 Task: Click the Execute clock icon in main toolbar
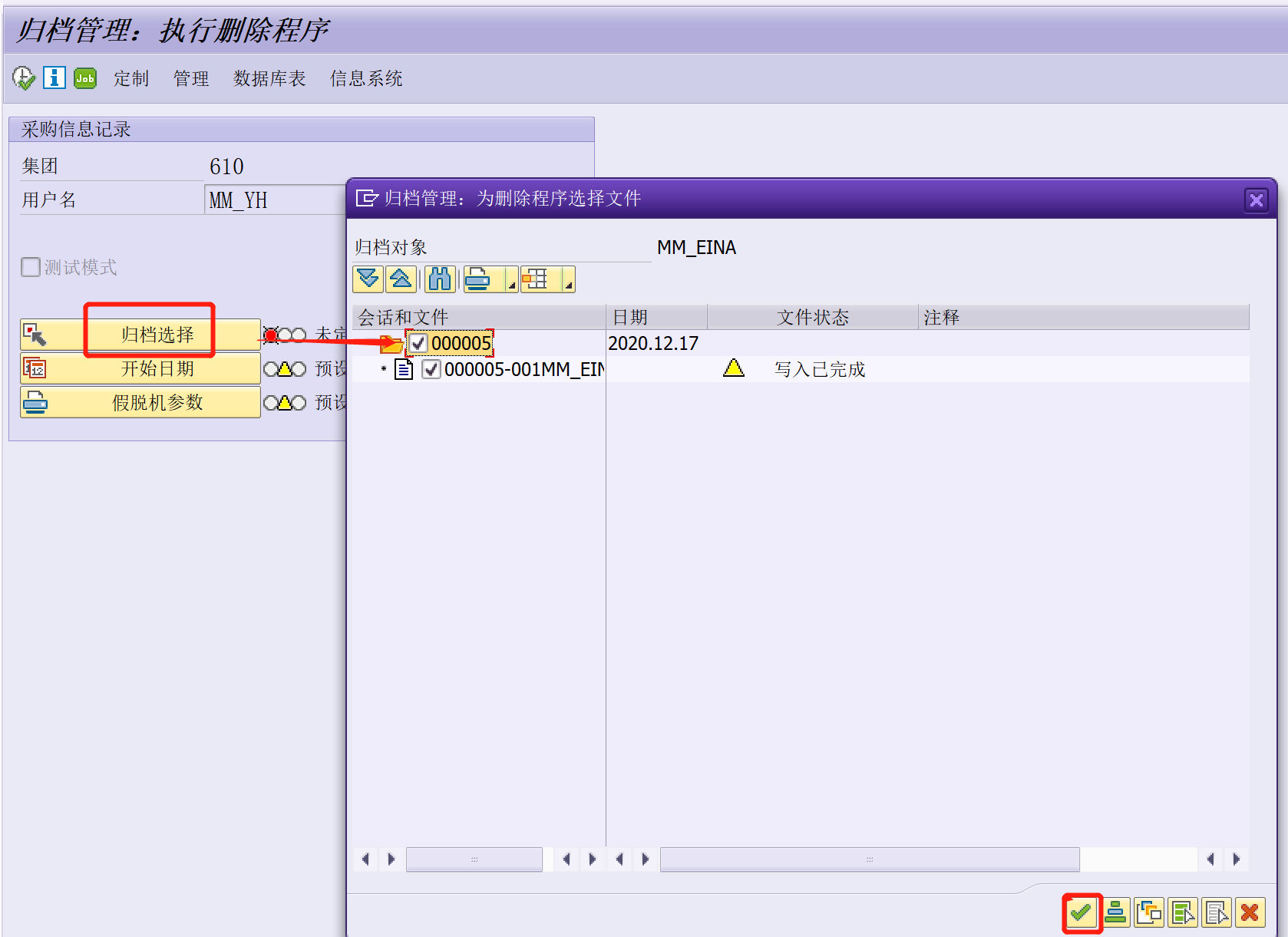(x=24, y=78)
